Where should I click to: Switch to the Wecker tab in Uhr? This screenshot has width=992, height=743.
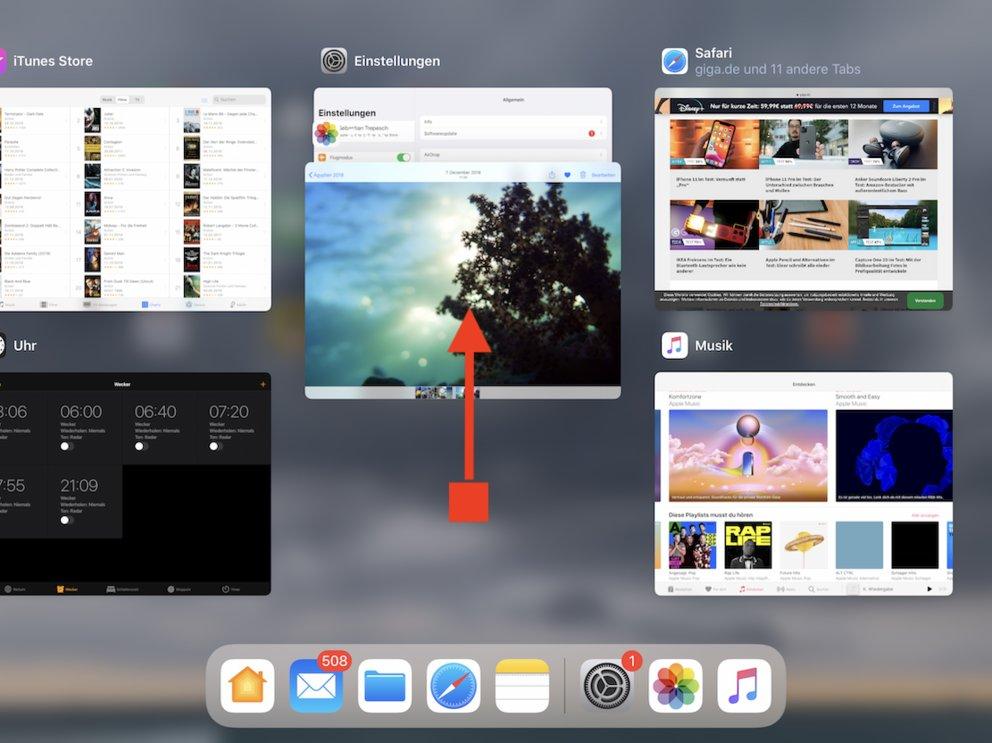click(67, 589)
